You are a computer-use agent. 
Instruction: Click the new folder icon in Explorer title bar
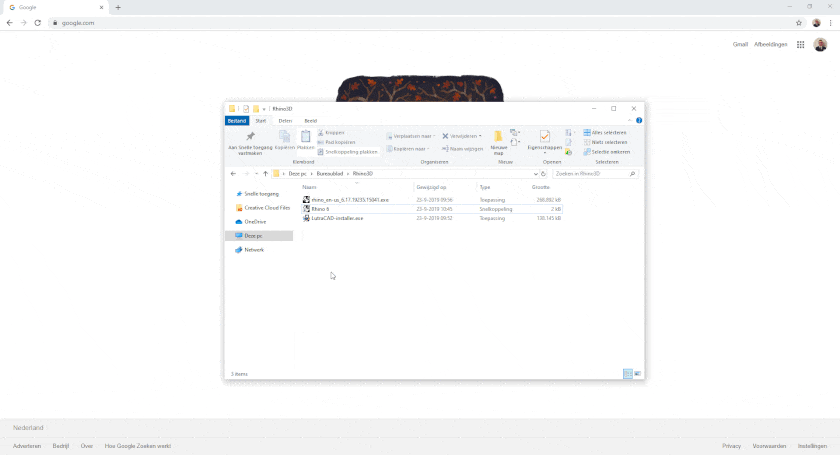pyautogui.click(x=256, y=109)
